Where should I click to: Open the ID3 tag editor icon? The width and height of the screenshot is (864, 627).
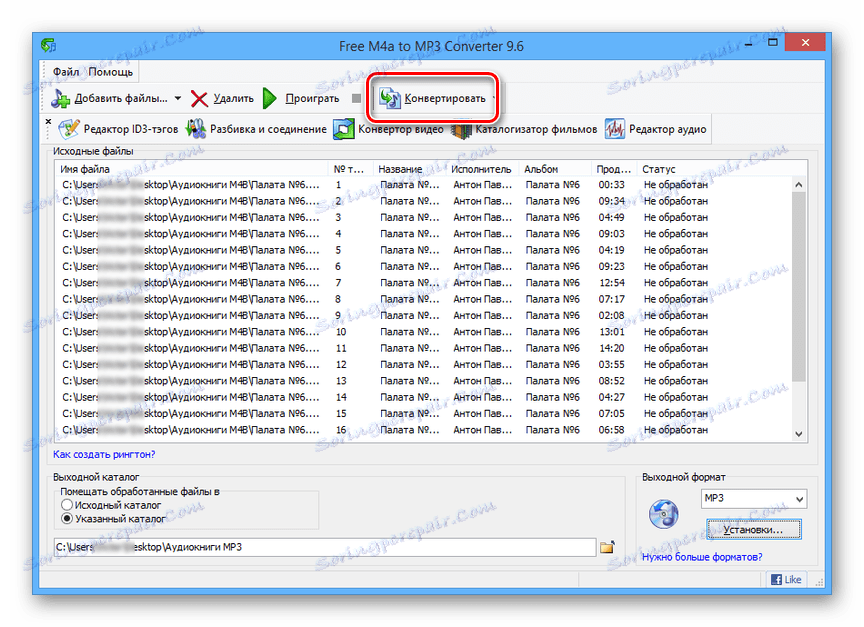(69, 129)
